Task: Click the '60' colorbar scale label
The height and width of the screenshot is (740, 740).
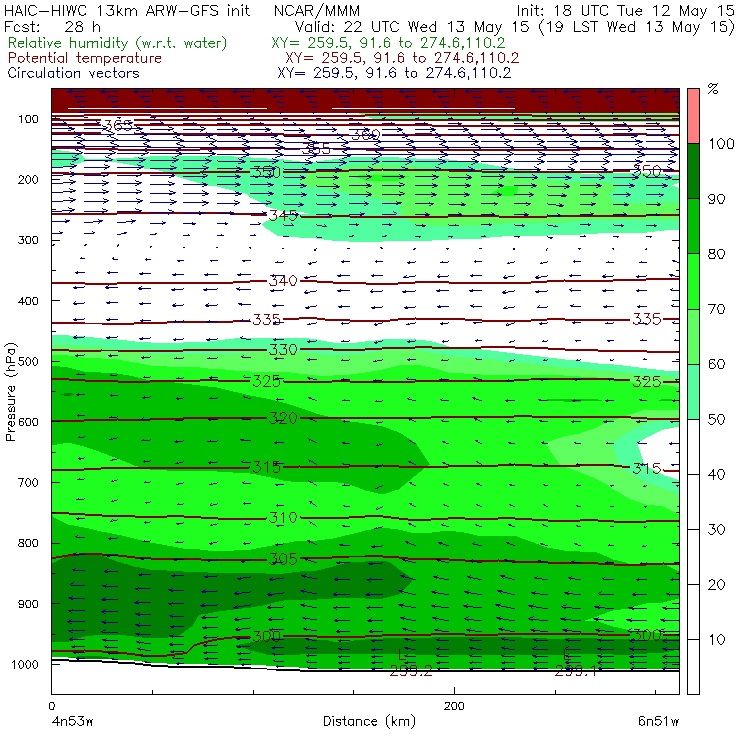Action: tap(716, 364)
